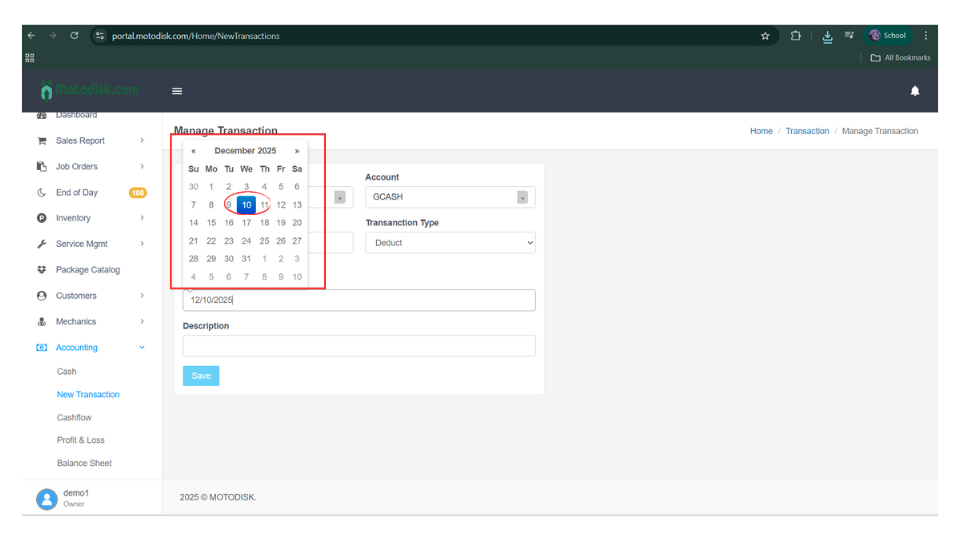This screenshot has width=960, height=540.
Task: Click the demo1 user avatar
Action: point(46,499)
